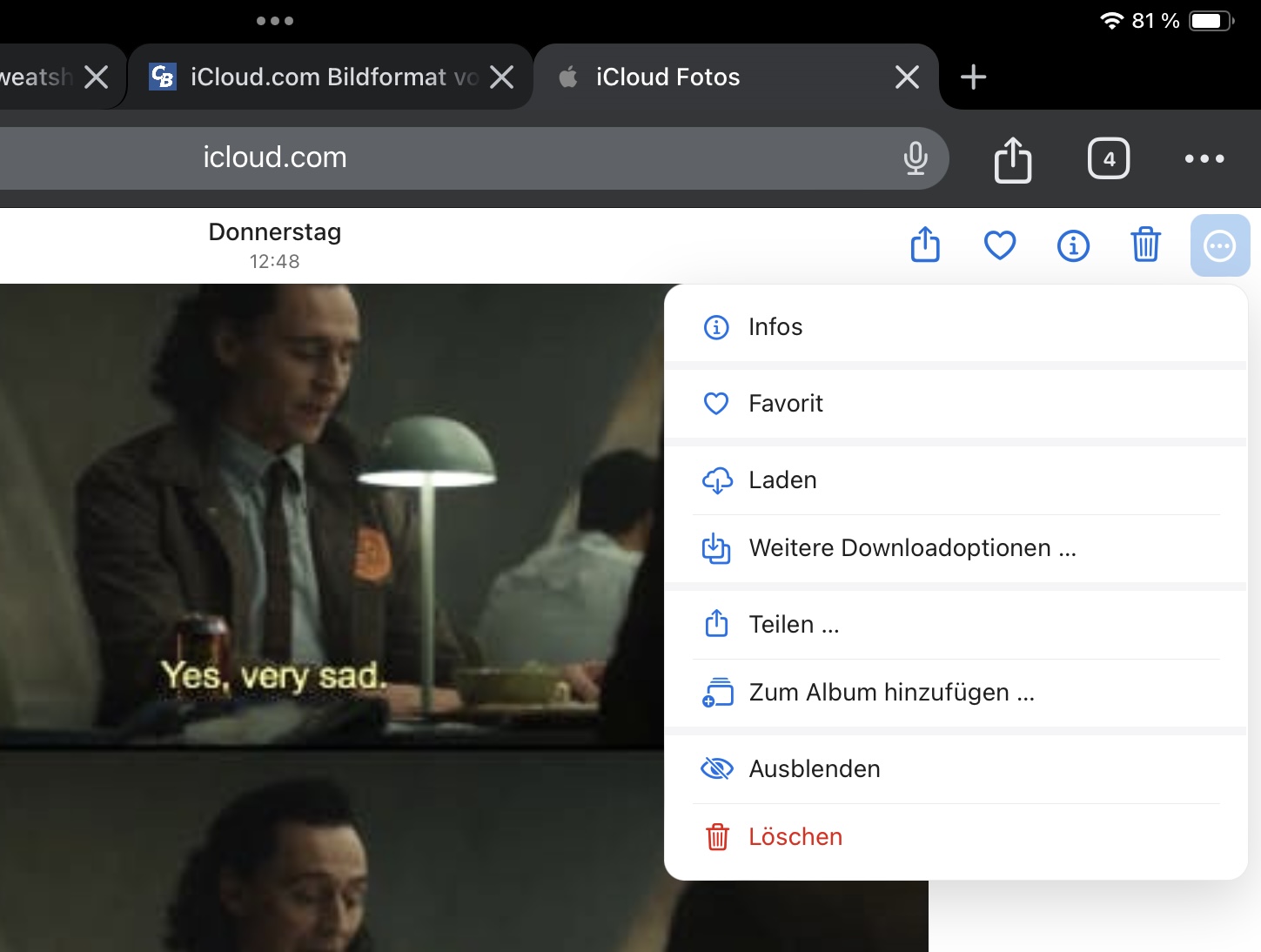1261x952 pixels.
Task: Close the iCloud Fotos tab
Action: (x=907, y=77)
